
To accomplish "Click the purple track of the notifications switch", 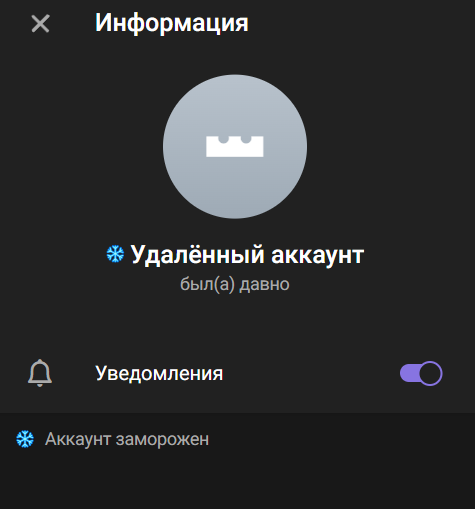I will coord(409,373).
